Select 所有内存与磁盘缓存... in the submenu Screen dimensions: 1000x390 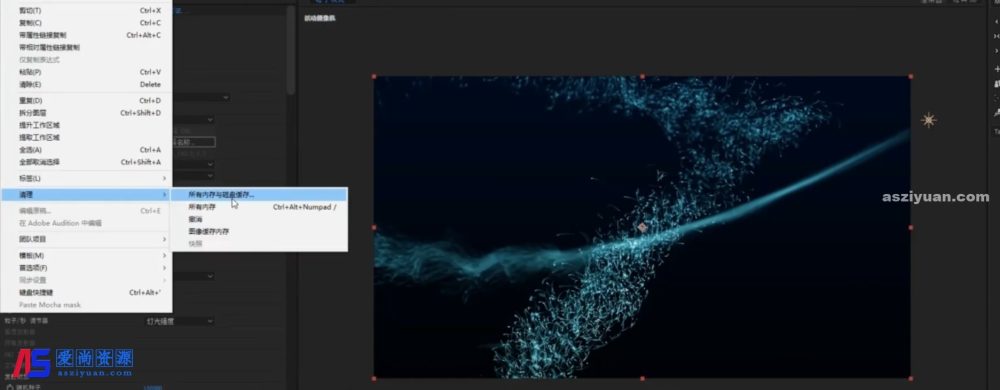[259, 194]
